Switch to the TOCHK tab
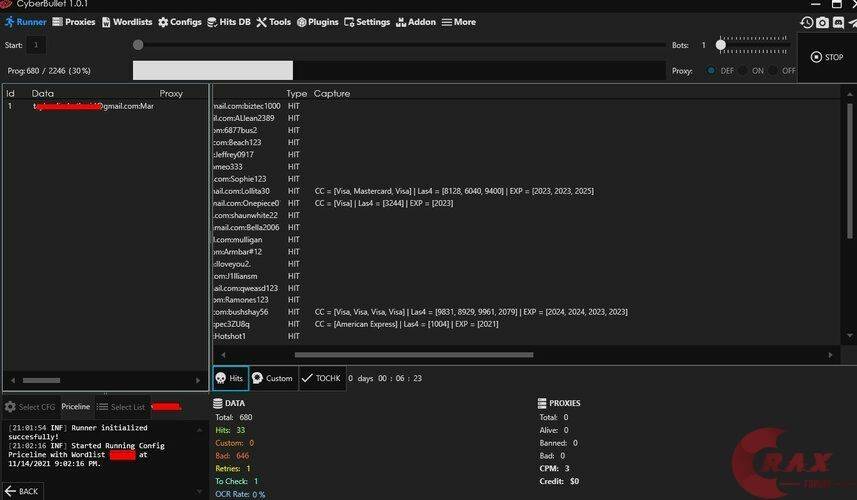This screenshot has height=500, width=857. (321, 378)
